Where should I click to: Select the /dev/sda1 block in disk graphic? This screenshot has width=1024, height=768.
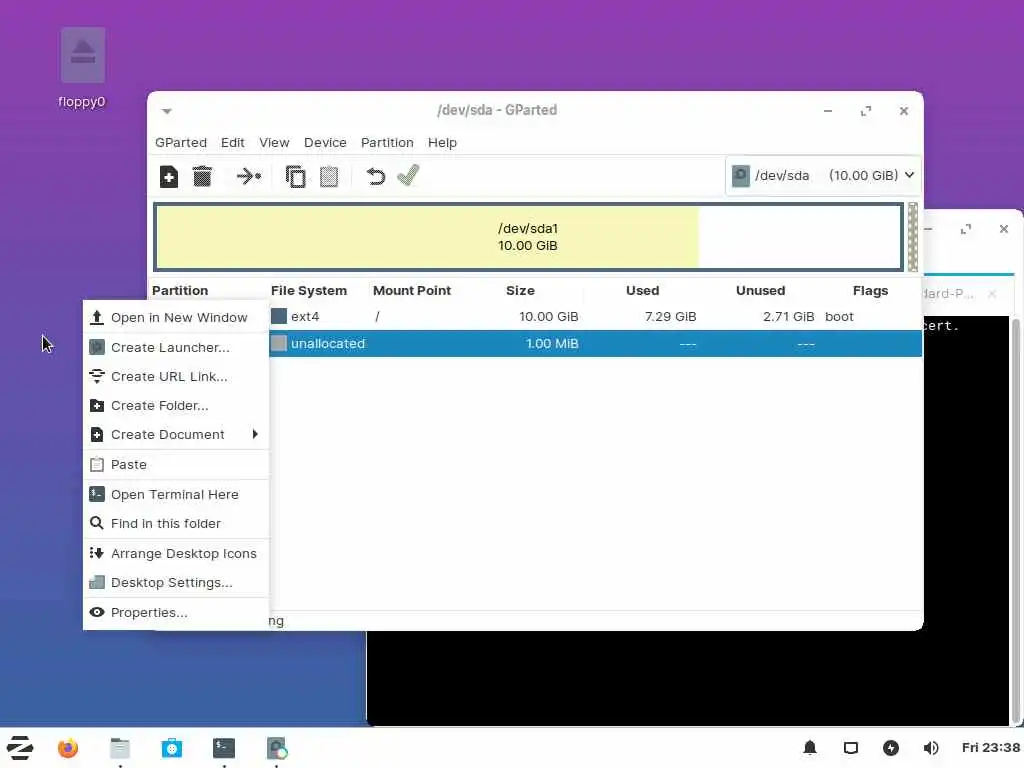coord(528,237)
